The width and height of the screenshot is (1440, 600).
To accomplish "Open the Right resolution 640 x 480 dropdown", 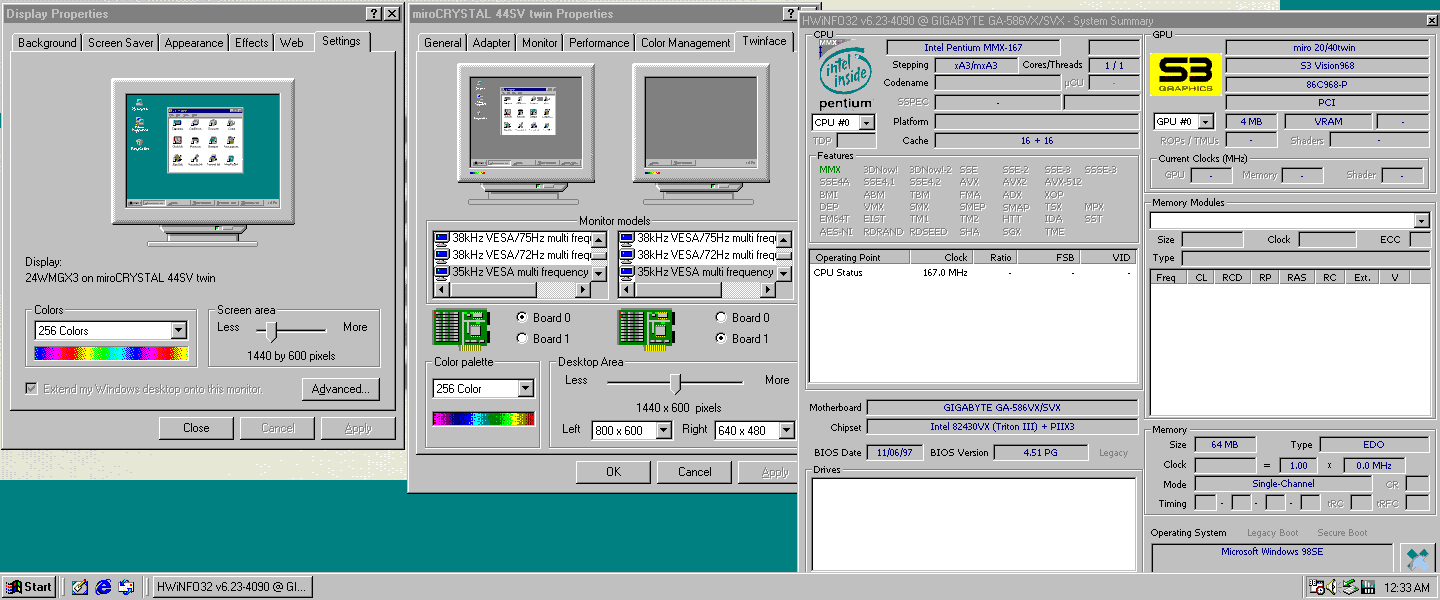I will (786, 431).
